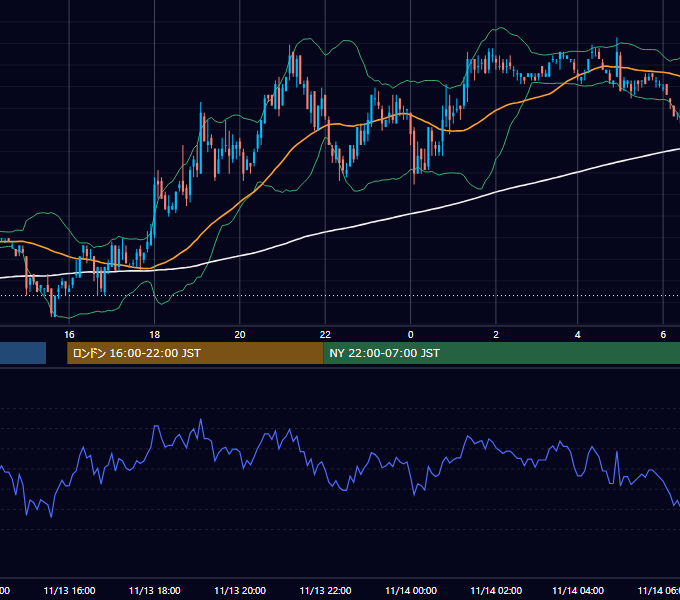Click the 11/14 00:00 date label
This screenshot has height=600, width=680.
click(411, 590)
